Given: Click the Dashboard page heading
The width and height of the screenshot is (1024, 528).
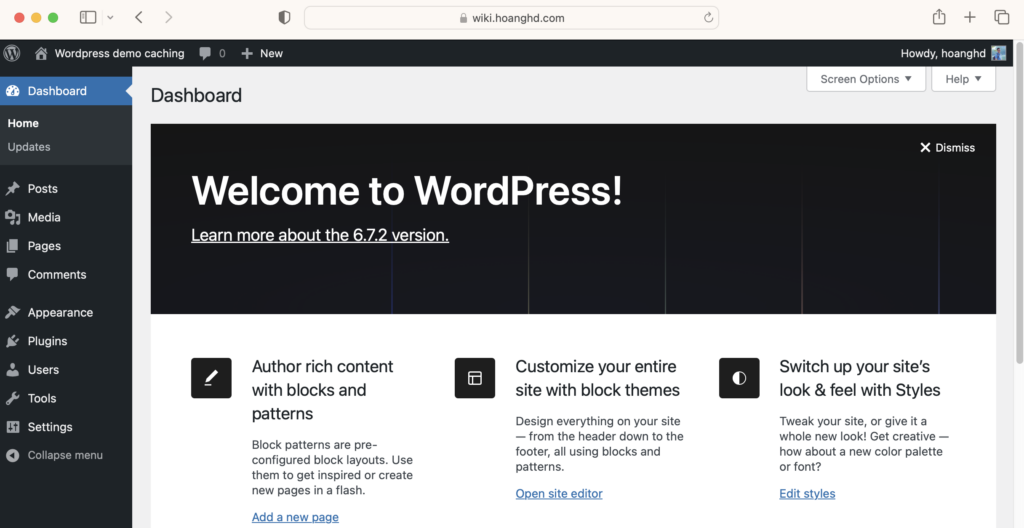Looking at the screenshot, I should click(x=196, y=95).
